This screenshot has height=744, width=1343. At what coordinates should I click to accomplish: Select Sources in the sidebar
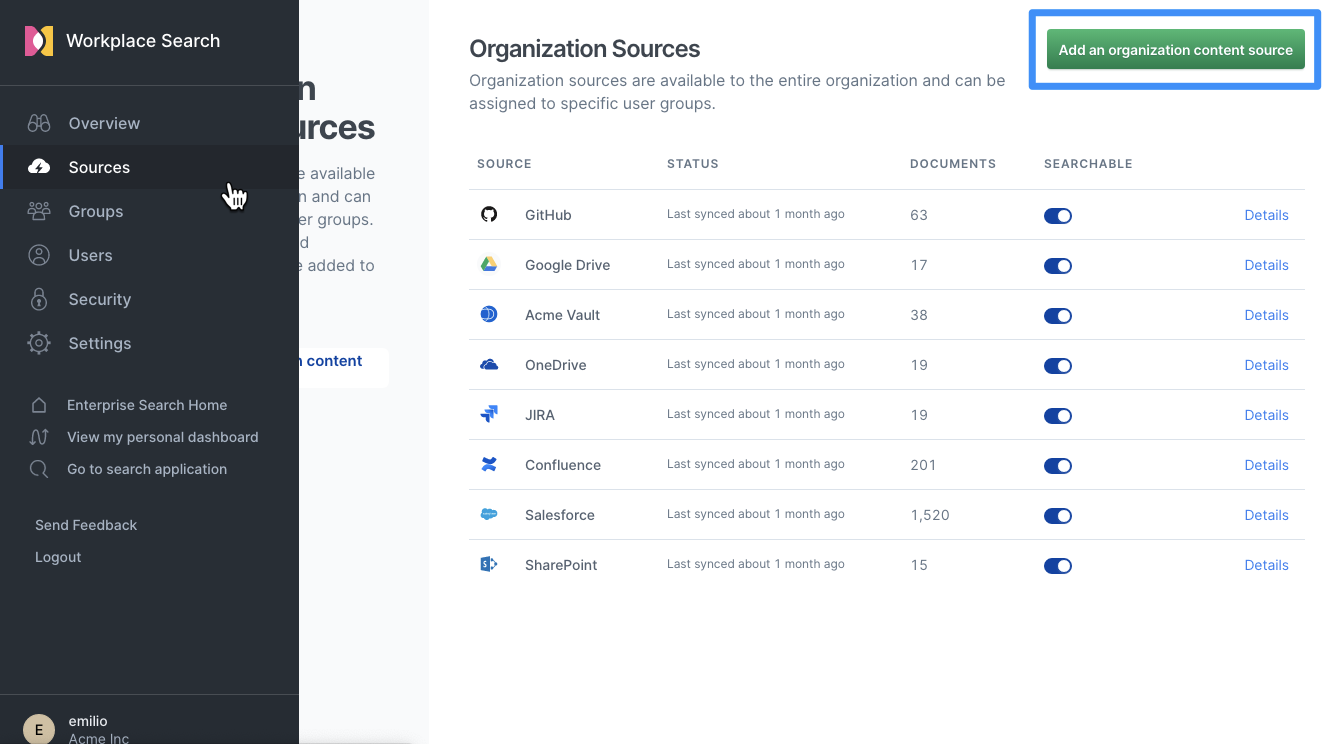click(149, 167)
